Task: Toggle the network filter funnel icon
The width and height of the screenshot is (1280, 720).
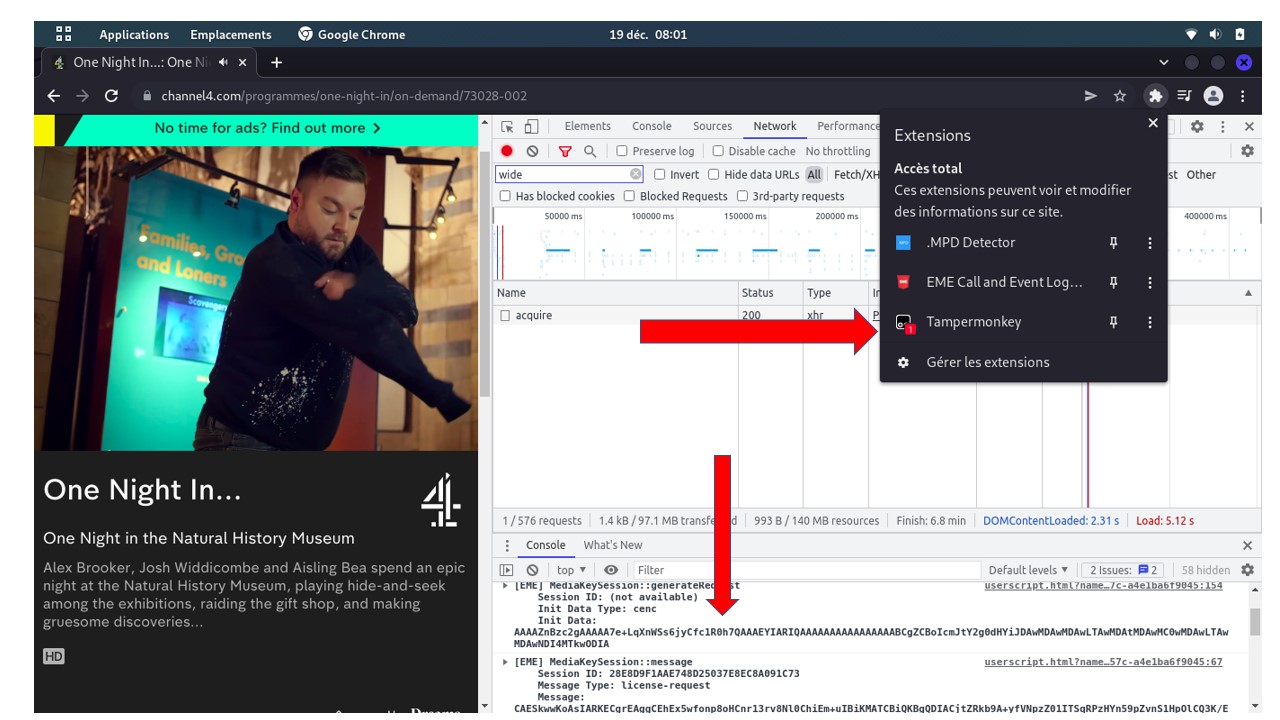Action: [565, 151]
